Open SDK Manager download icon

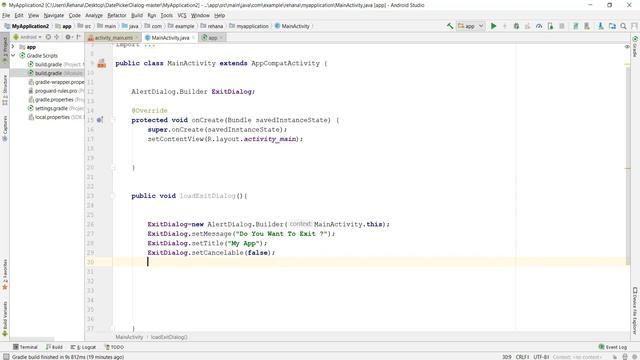(601, 26)
